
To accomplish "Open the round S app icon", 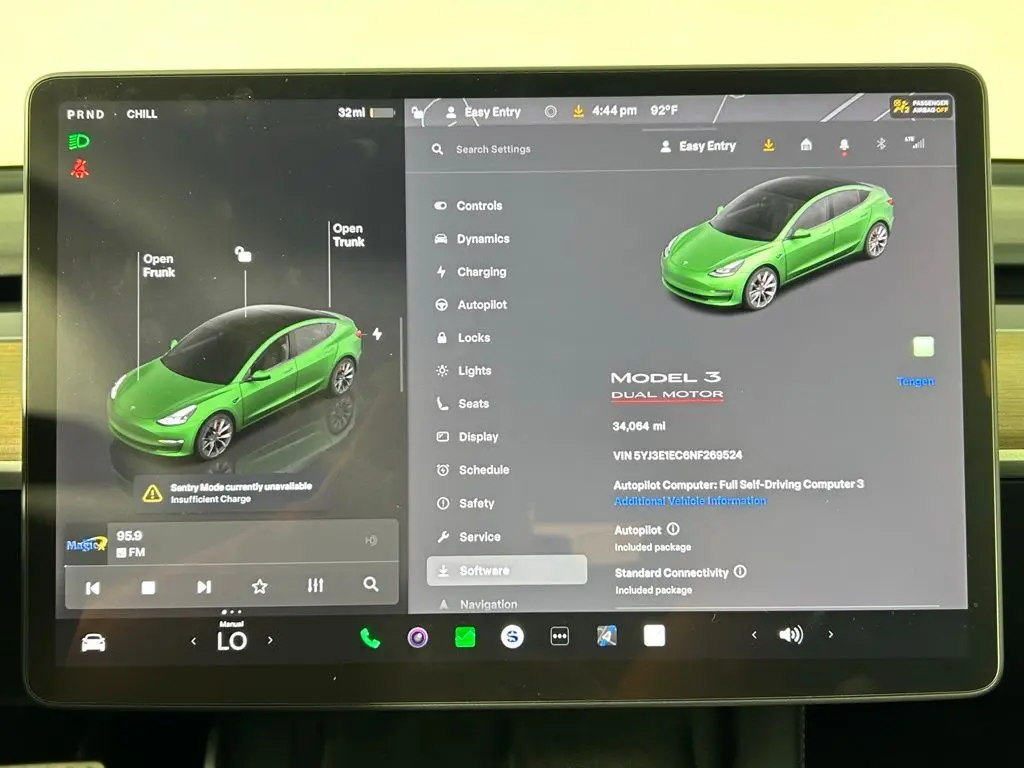I will tap(512, 636).
